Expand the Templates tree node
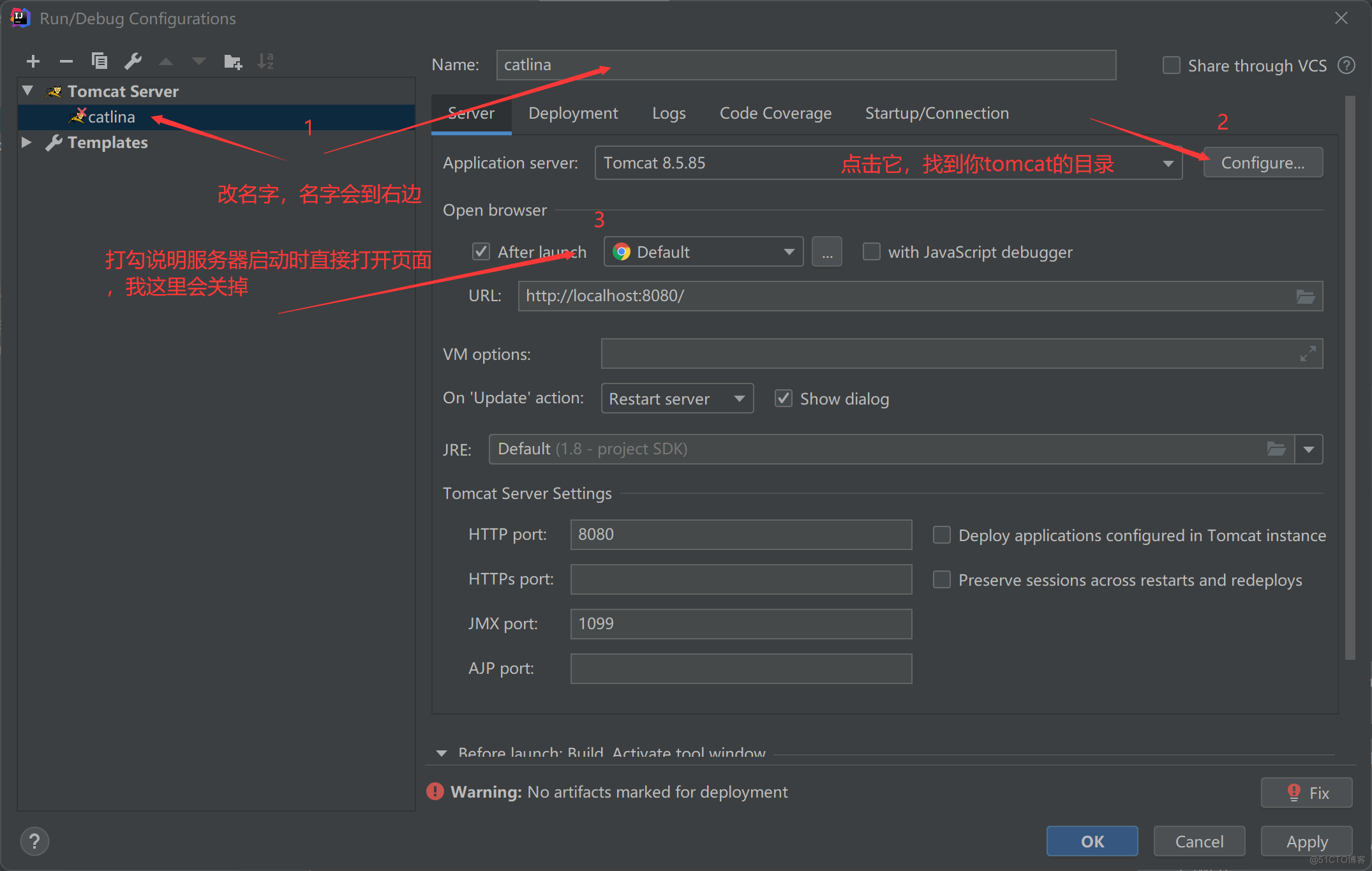The width and height of the screenshot is (1372, 871). point(27,142)
